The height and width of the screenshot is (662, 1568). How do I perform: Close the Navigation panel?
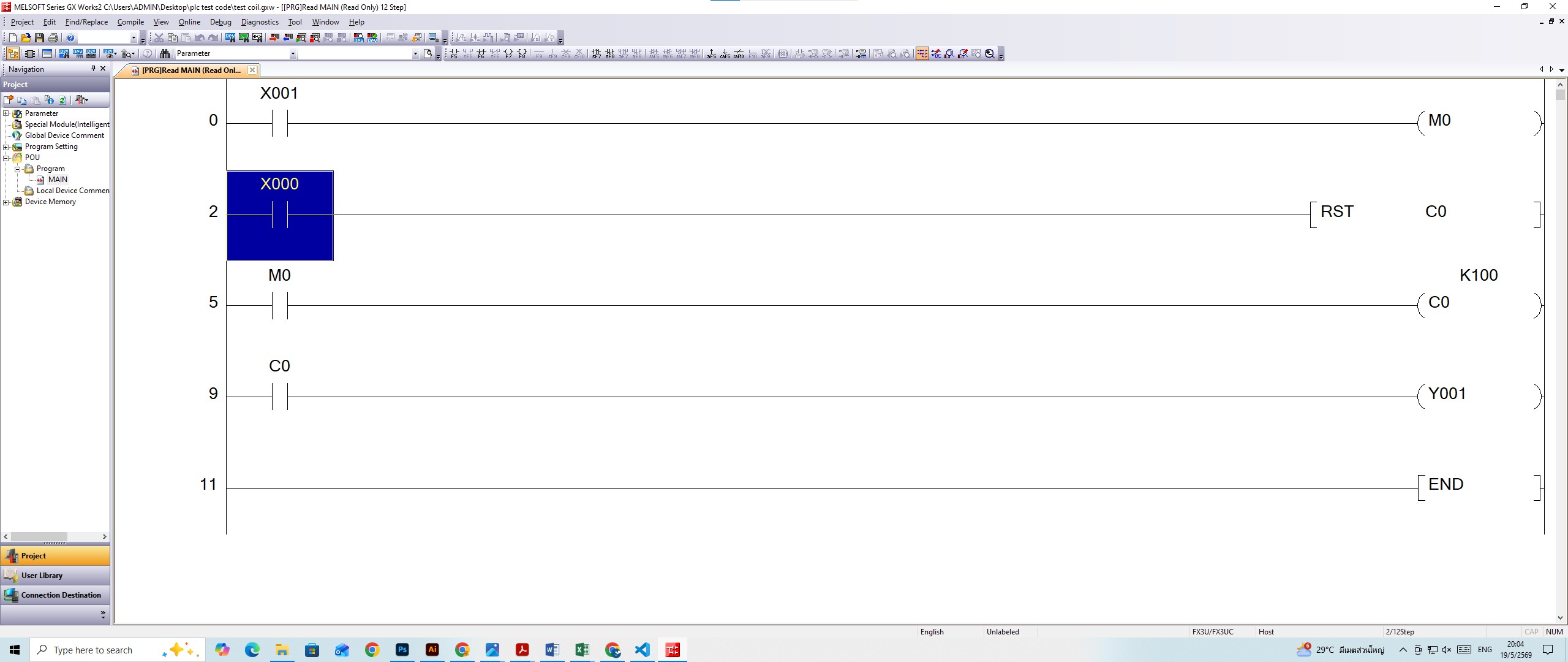(x=103, y=69)
